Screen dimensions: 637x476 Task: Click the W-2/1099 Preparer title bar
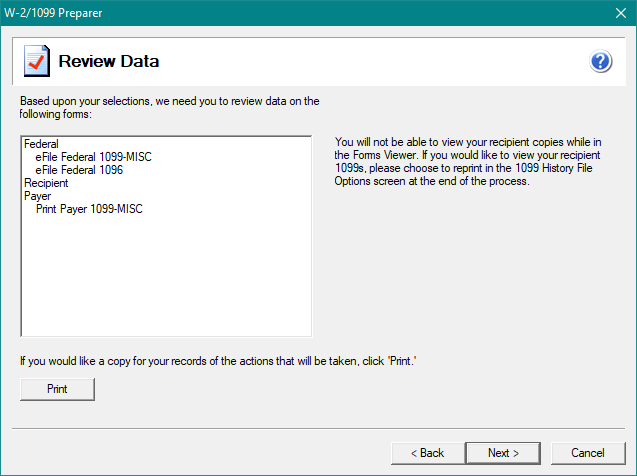click(x=300, y=13)
